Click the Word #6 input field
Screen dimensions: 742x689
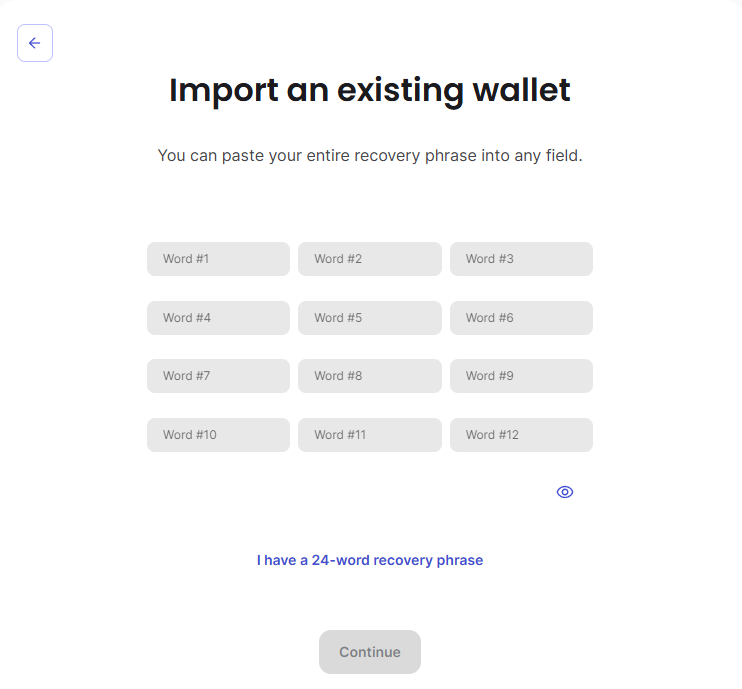(521, 318)
